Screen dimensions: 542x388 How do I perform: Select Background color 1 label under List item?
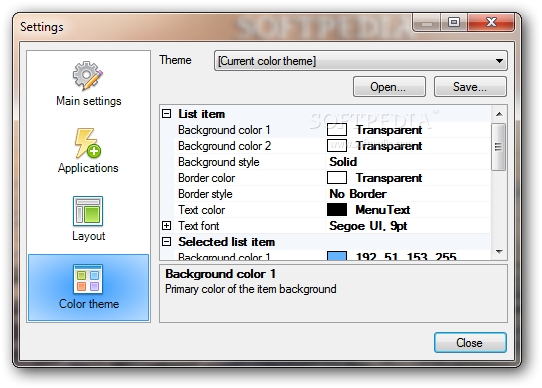point(224,130)
